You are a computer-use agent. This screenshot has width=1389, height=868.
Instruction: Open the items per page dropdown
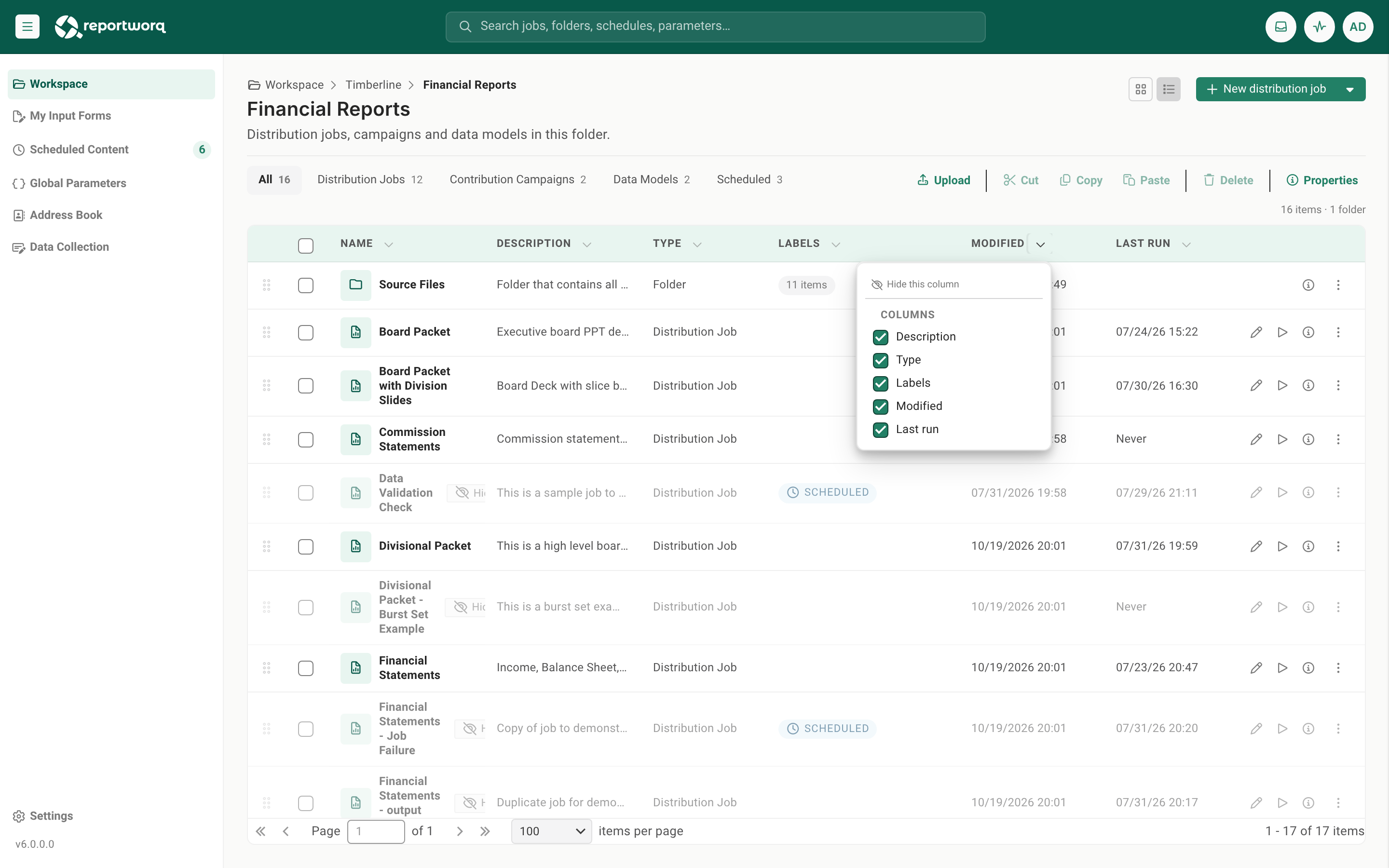tap(551, 831)
